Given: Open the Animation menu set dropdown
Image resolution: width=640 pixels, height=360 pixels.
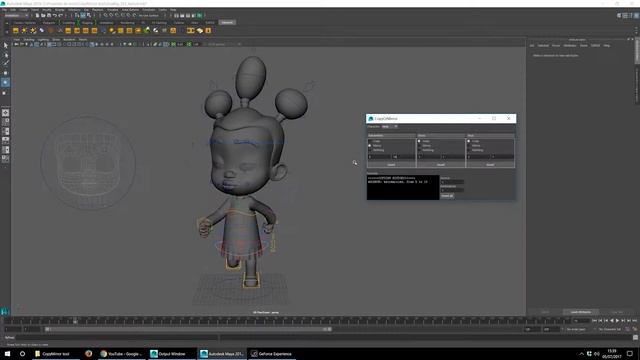Looking at the screenshot, I should [x=16, y=16].
